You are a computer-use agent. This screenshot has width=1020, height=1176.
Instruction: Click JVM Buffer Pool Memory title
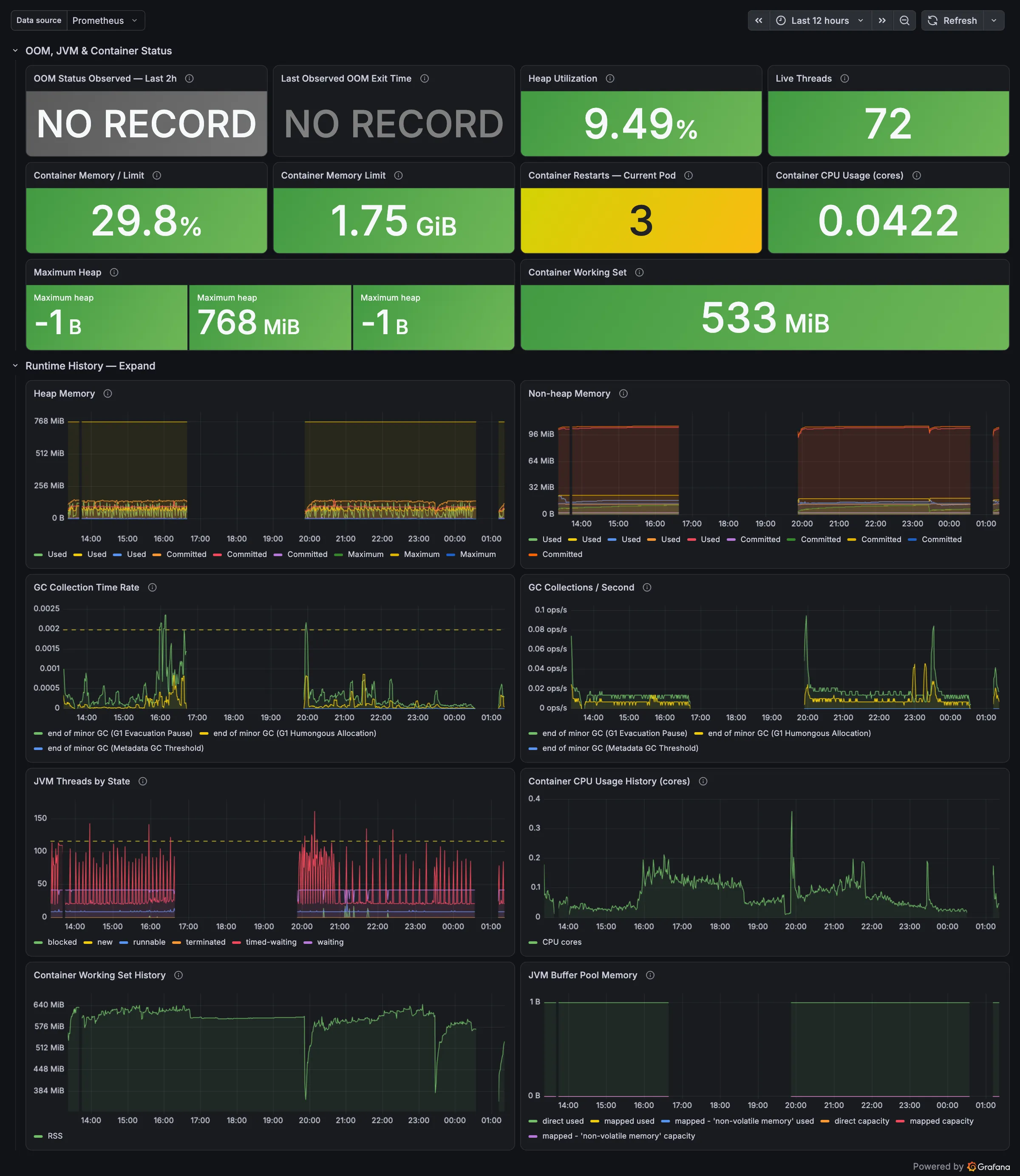click(x=583, y=975)
